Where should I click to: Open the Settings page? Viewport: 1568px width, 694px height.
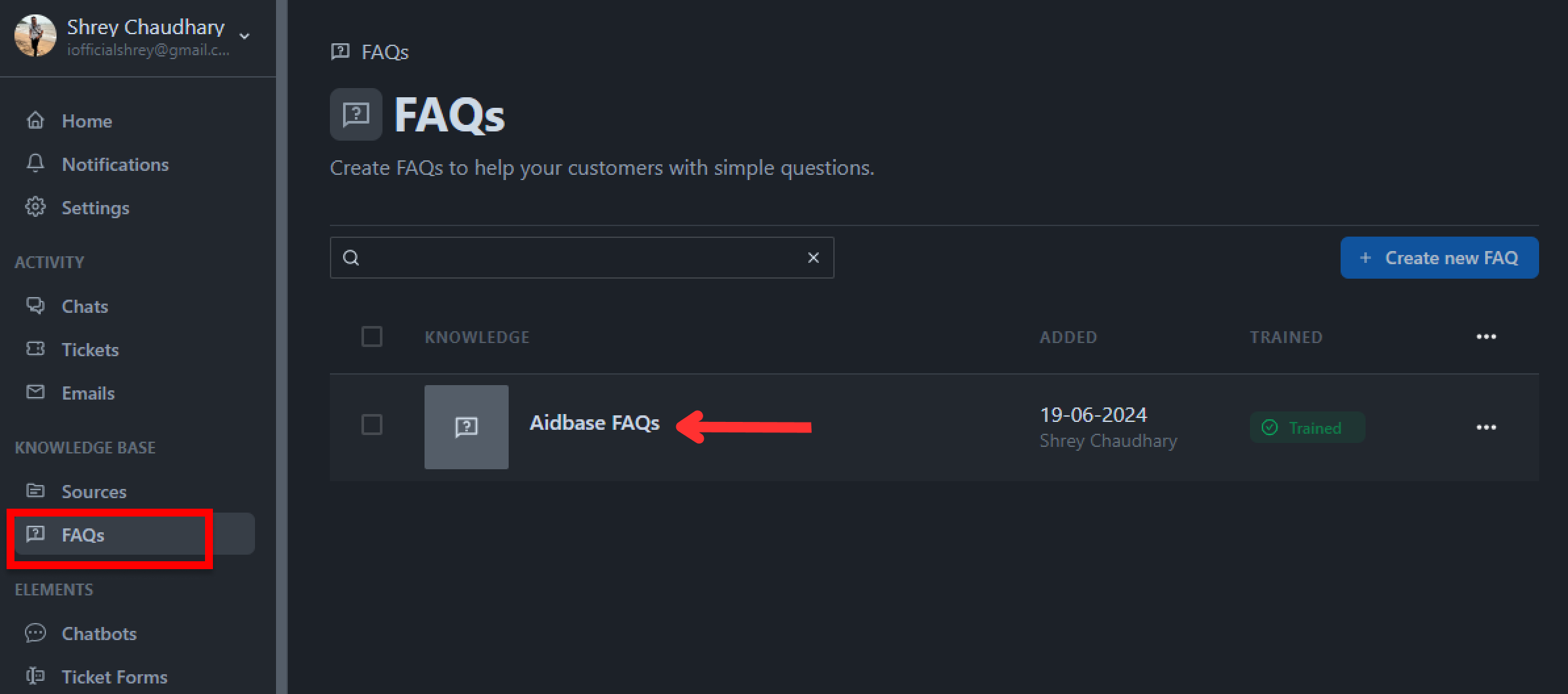point(95,207)
